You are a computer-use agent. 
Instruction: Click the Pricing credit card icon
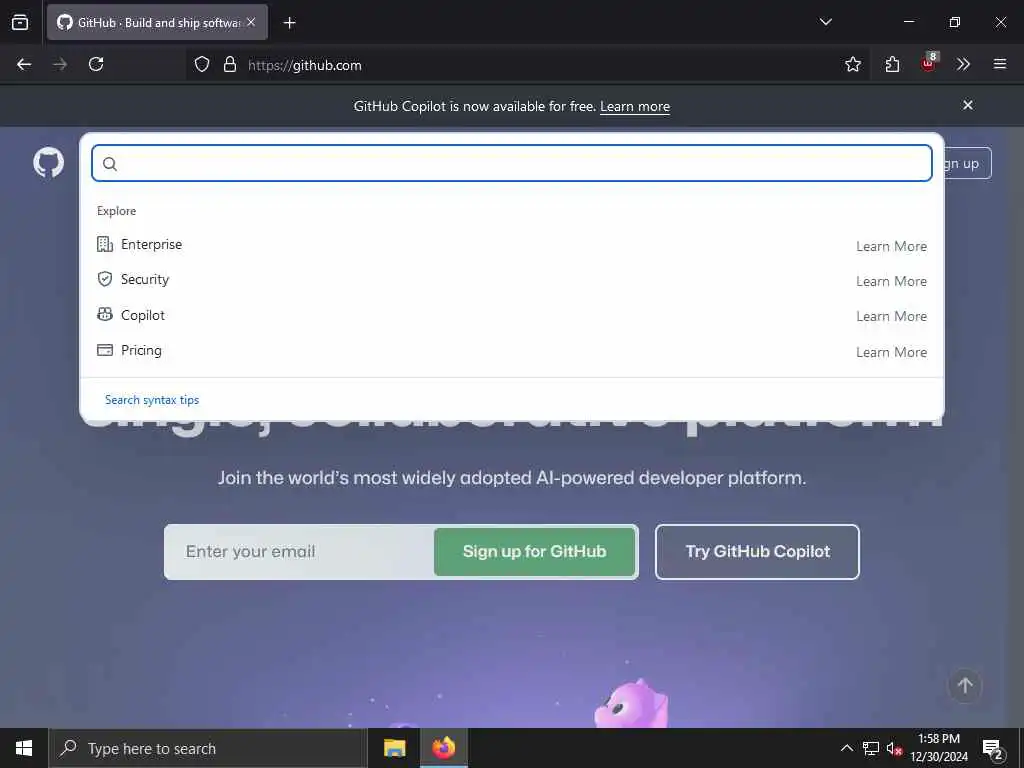point(104,350)
